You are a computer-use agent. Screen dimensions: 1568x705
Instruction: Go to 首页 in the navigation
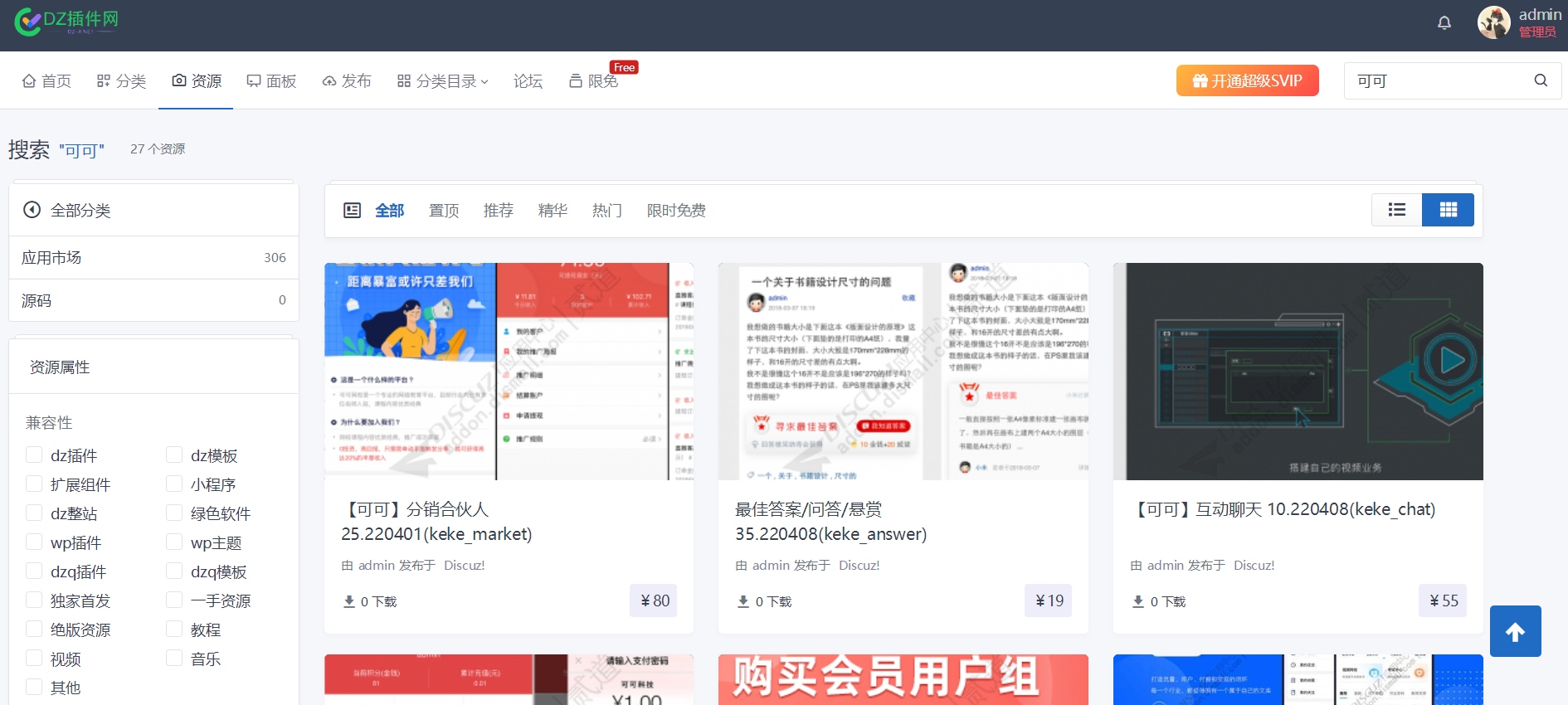click(x=46, y=80)
